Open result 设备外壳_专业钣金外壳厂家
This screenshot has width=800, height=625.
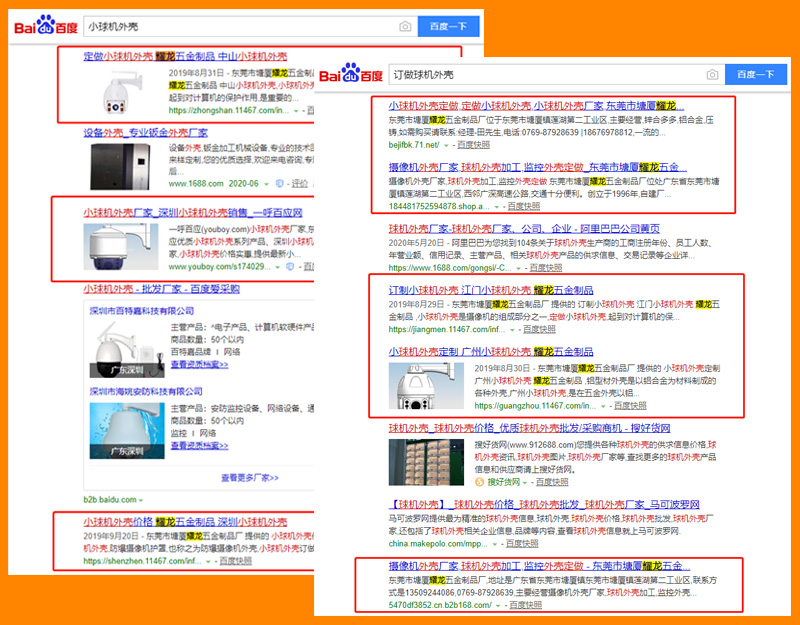(145, 133)
